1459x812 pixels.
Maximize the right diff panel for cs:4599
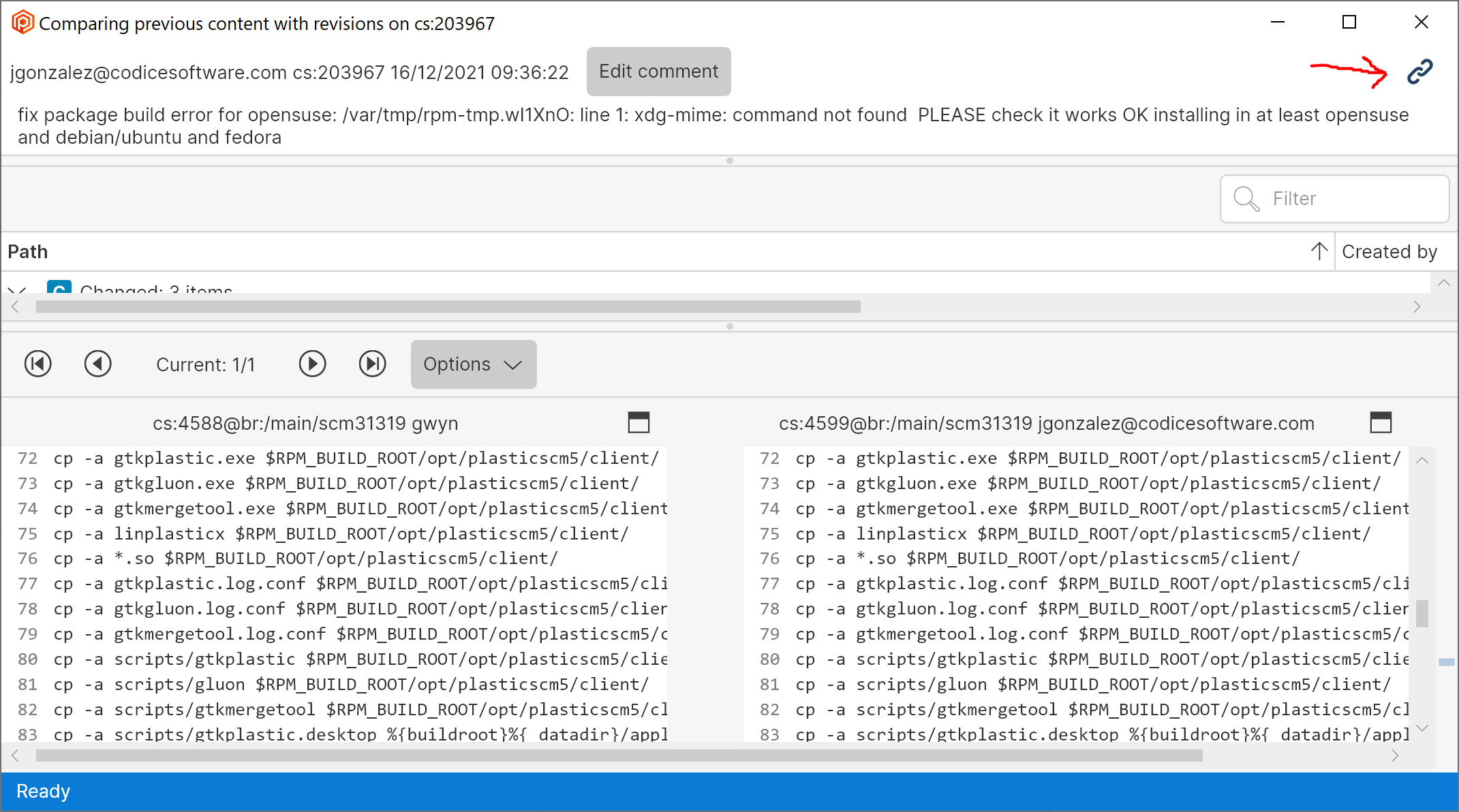point(1381,422)
